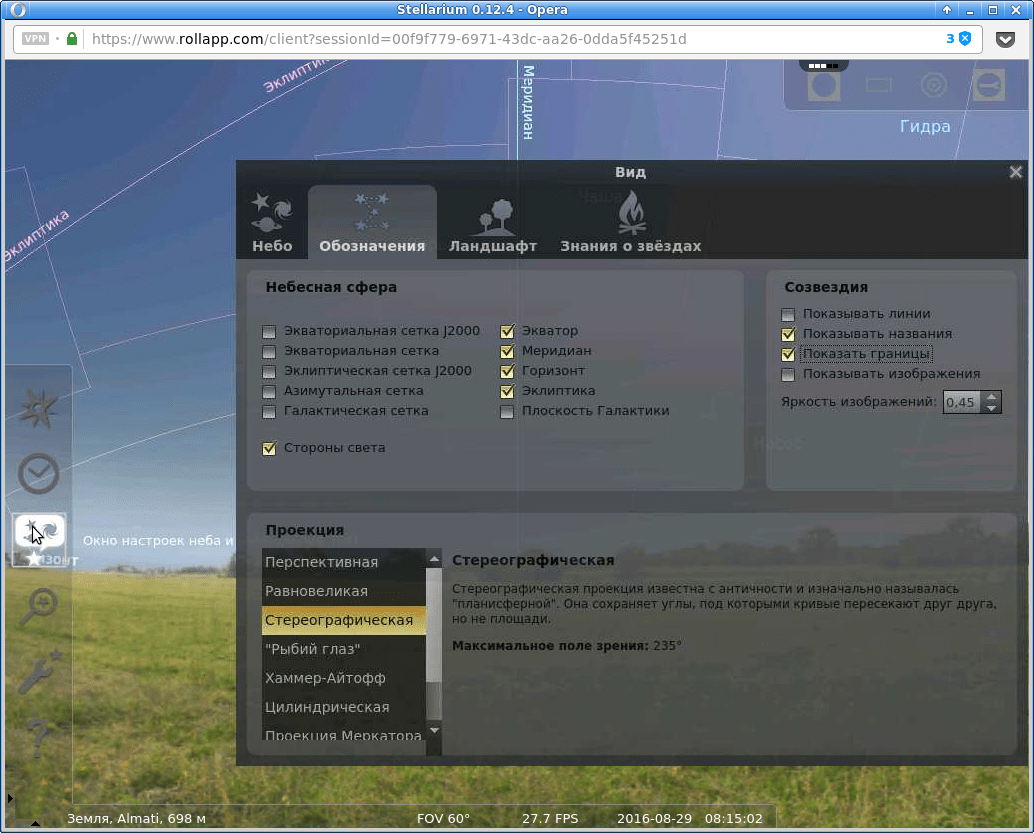Increase Яркость изображений with up arrow
The width and height of the screenshot is (1034, 833).
(991, 396)
